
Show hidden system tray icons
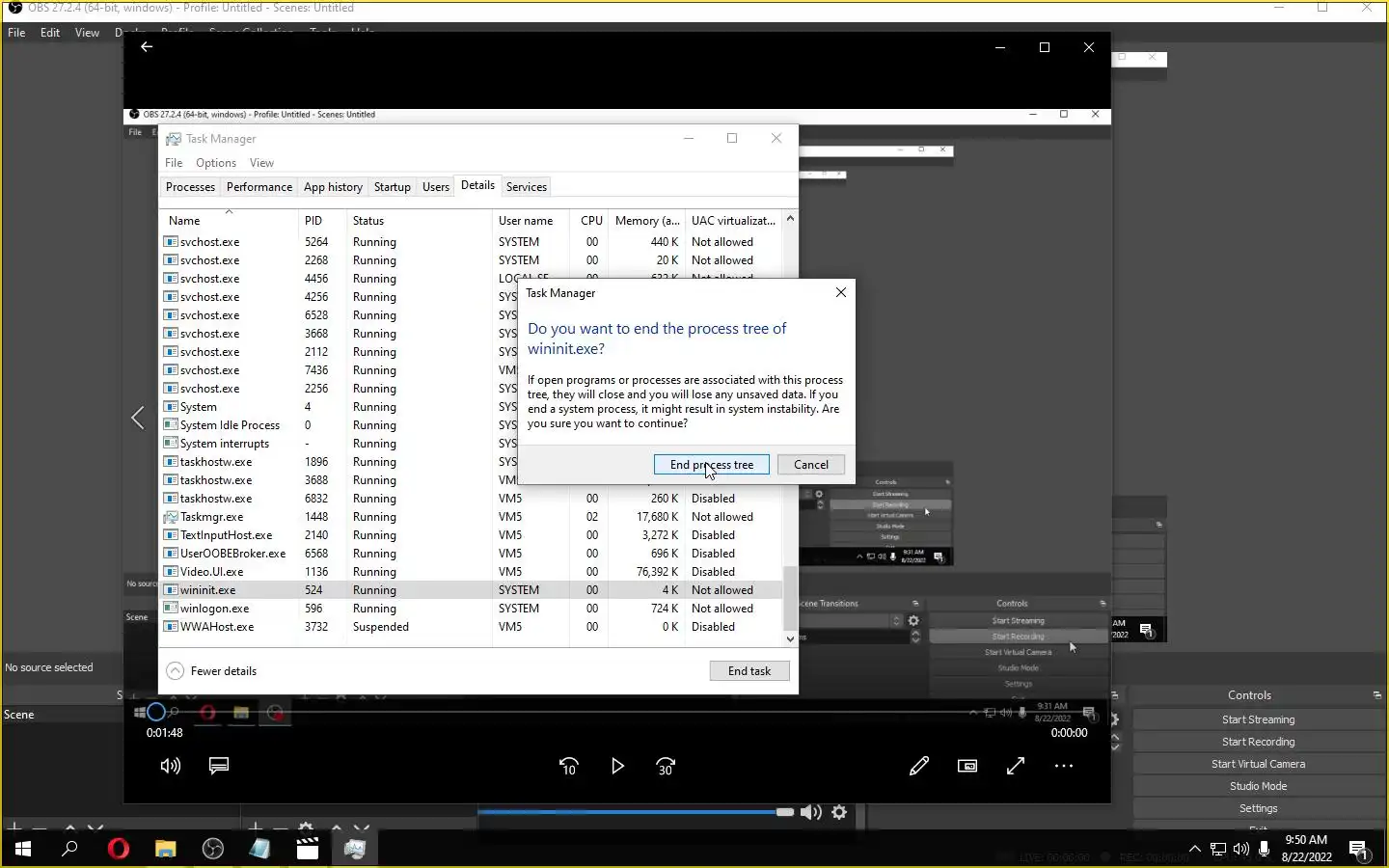point(1194,849)
